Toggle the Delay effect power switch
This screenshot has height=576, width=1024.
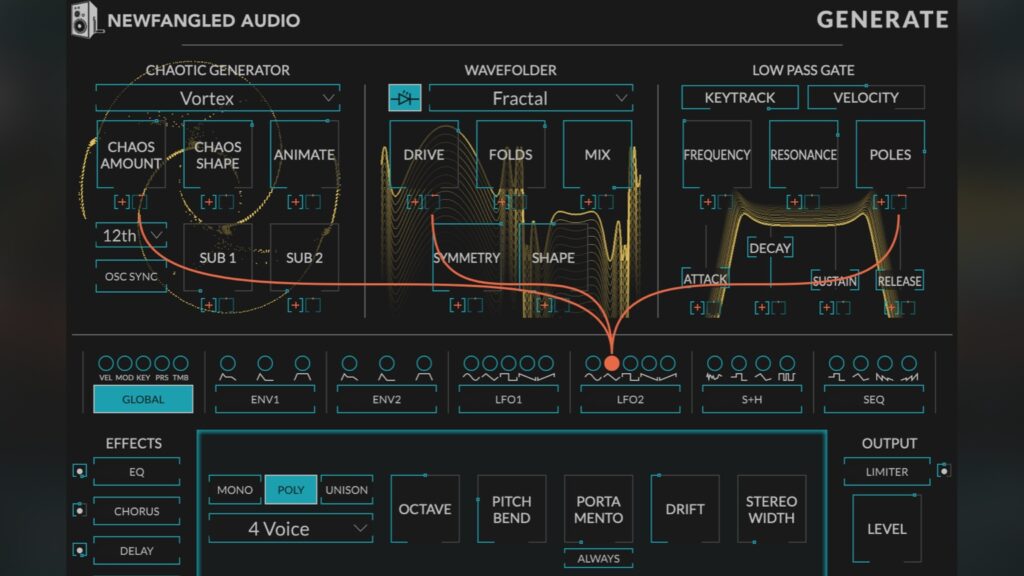tap(80, 550)
